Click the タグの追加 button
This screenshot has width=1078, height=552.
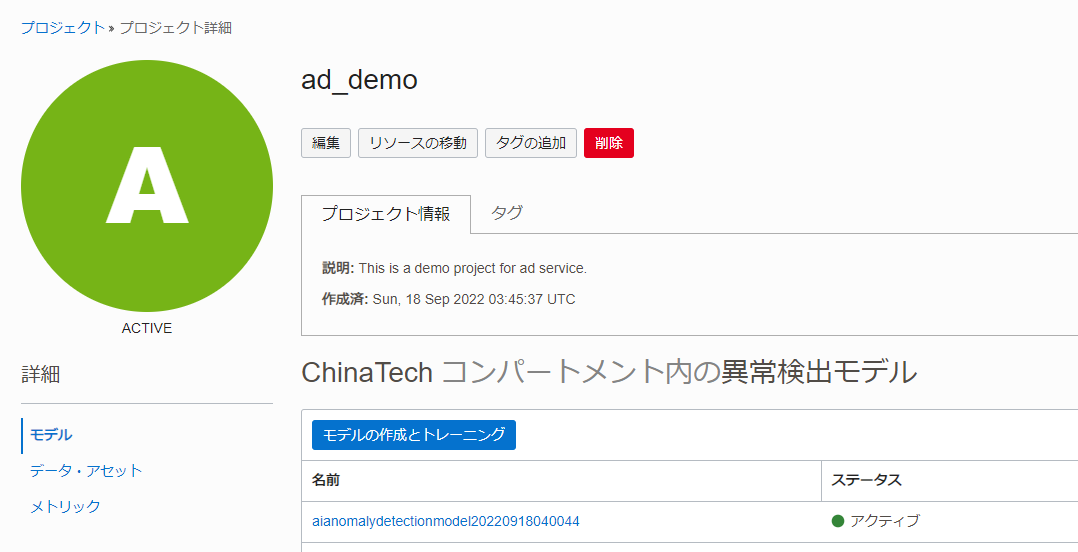coord(531,143)
